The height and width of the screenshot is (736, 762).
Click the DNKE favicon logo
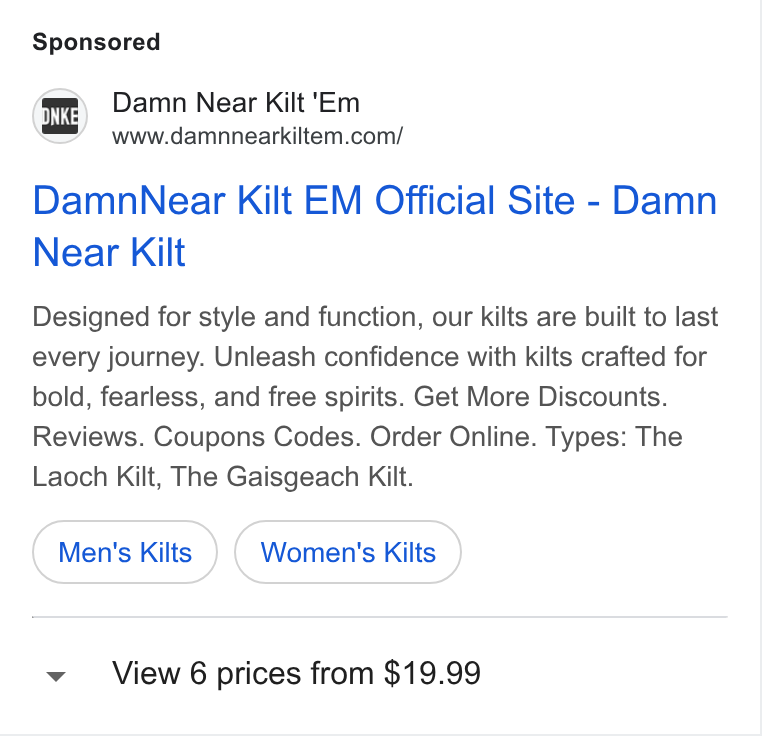(x=60, y=116)
